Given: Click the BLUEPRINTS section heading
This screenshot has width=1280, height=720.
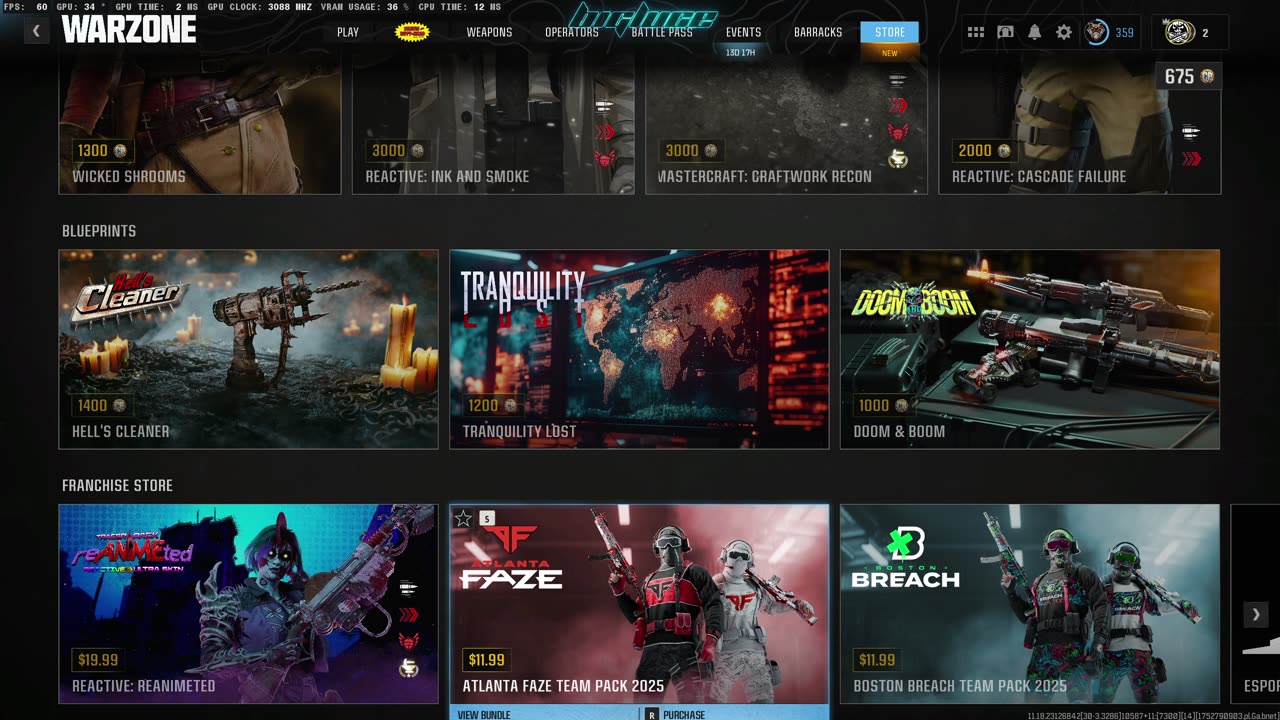Looking at the screenshot, I should (x=99, y=231).
